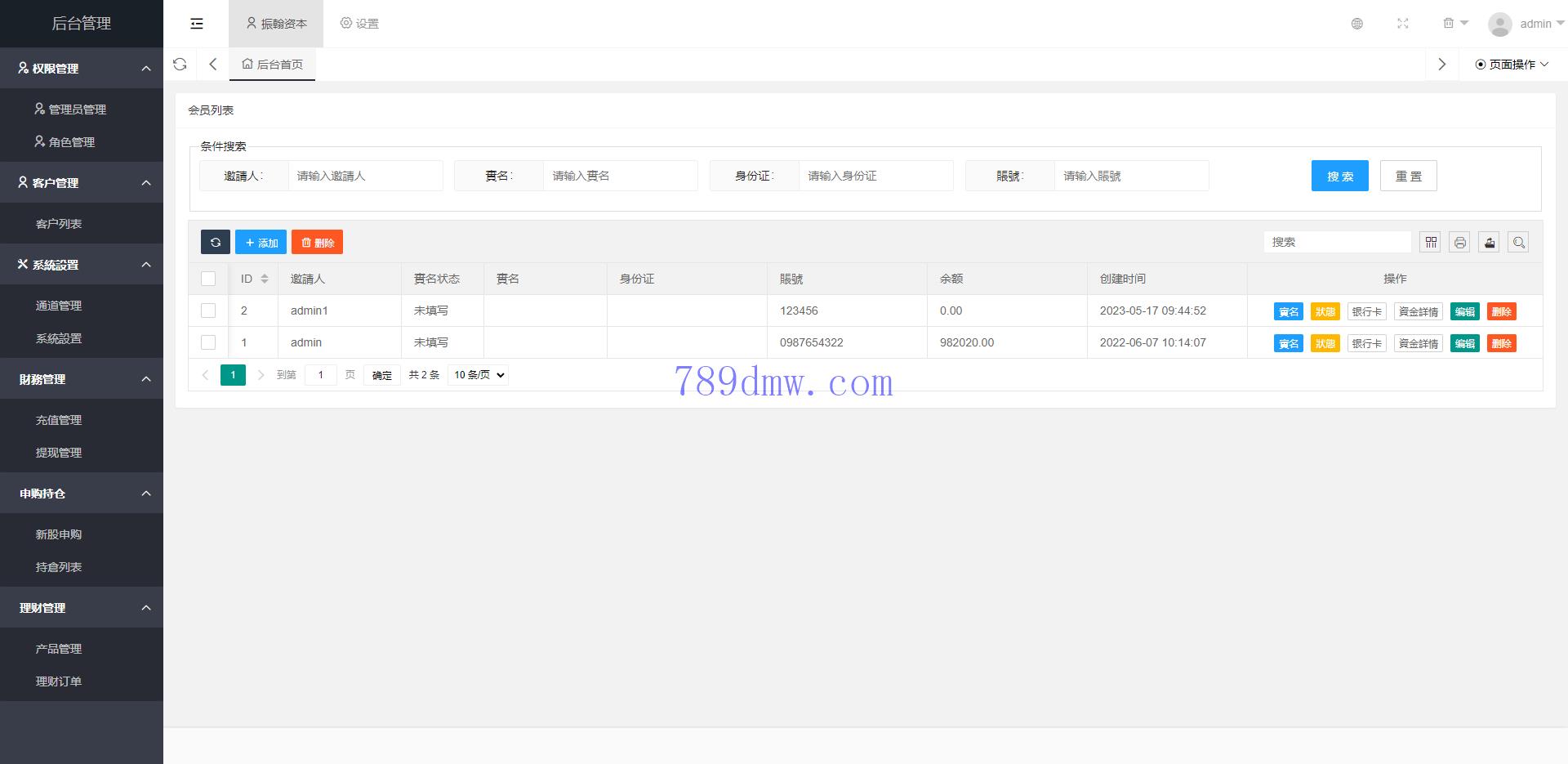Open 客户列表 in the sidebar
This screenshot has width=1568, height=764.
[59, 224]
